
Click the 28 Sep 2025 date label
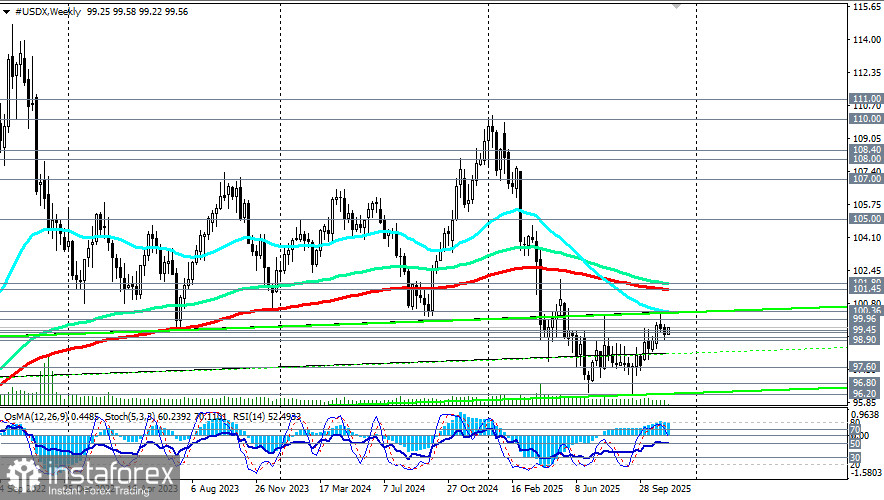[x=665, y=489]
